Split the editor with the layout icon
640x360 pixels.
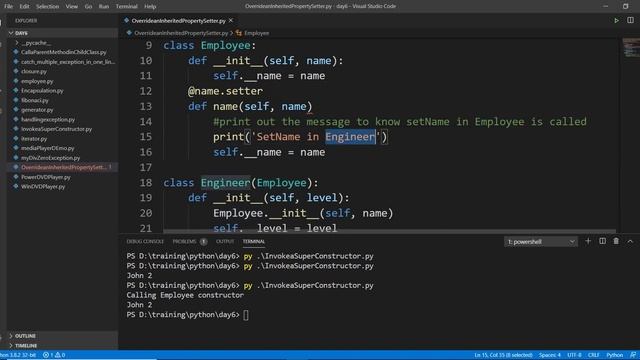tap(630, 20)
